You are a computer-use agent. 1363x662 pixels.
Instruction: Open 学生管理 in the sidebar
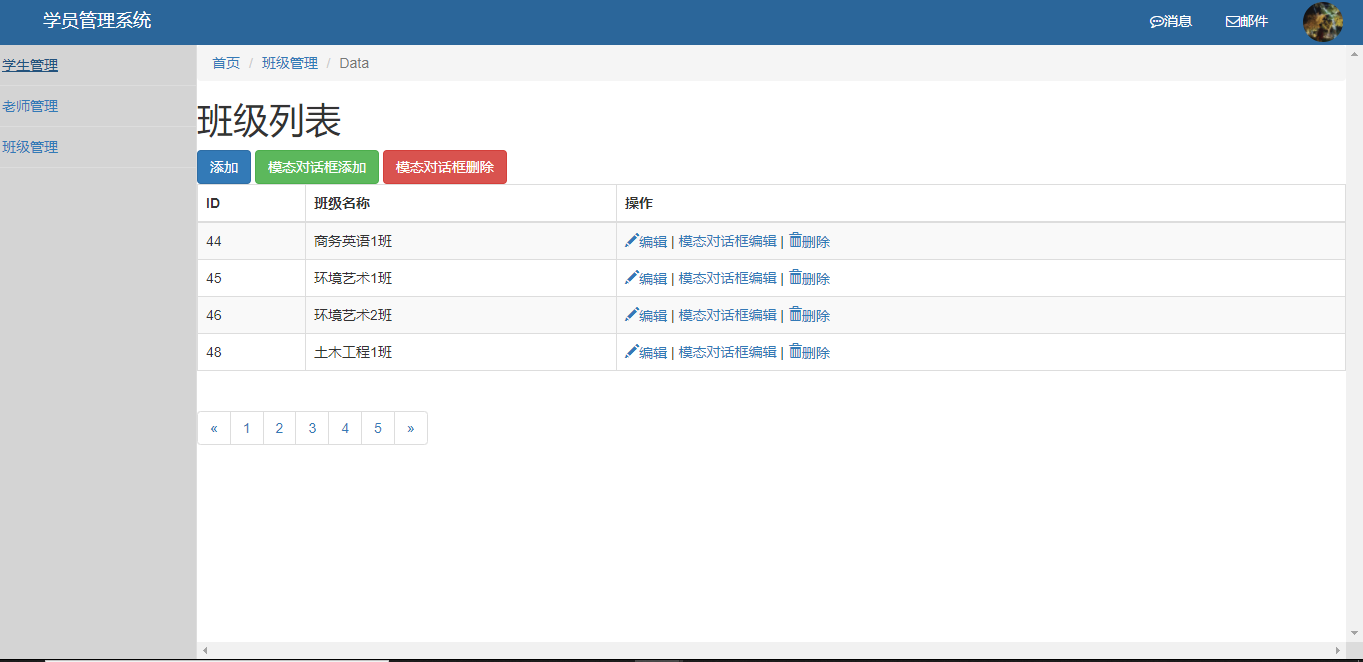(30, 65)
